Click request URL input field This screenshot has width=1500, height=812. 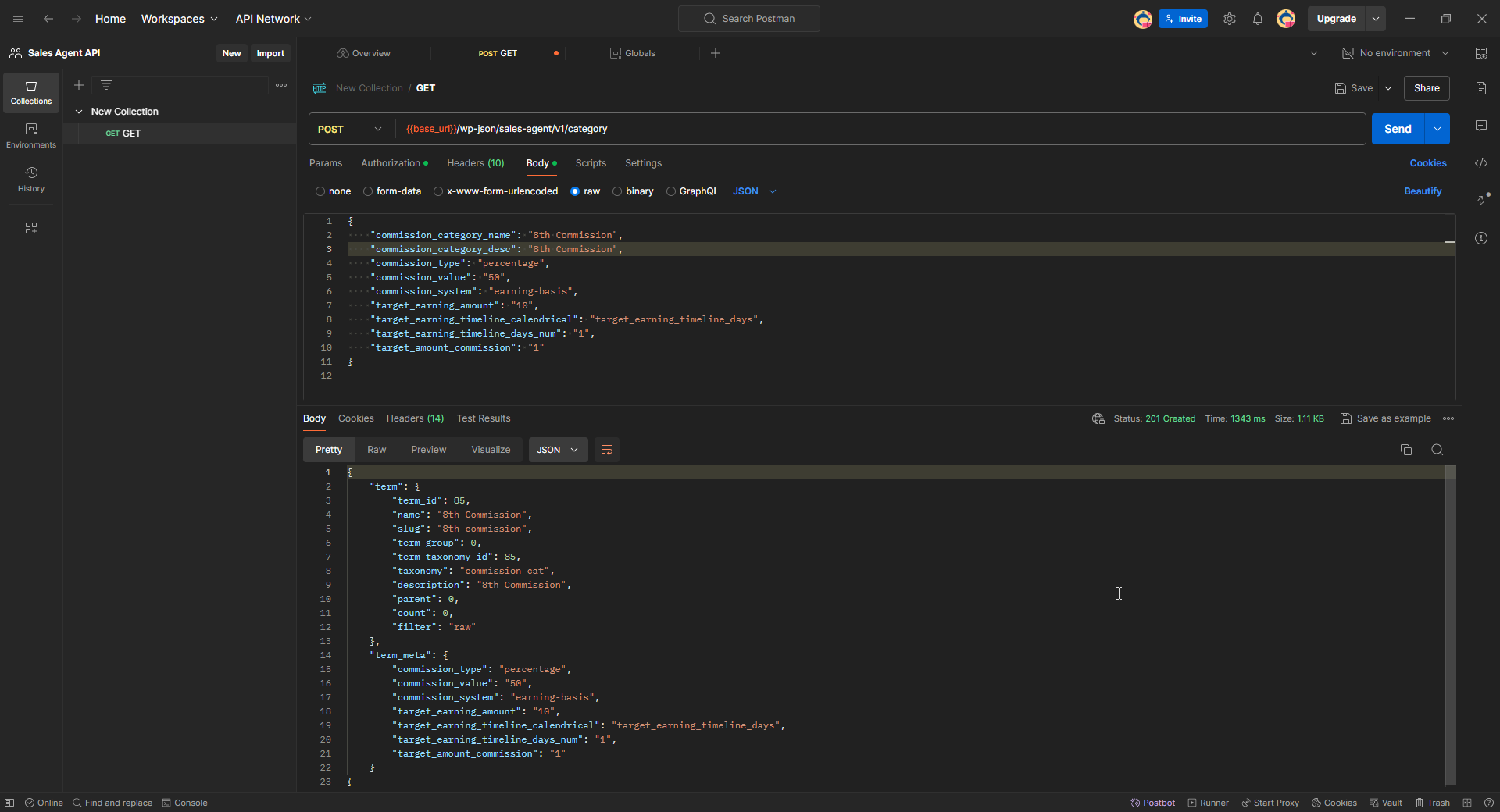pos(880,129)
